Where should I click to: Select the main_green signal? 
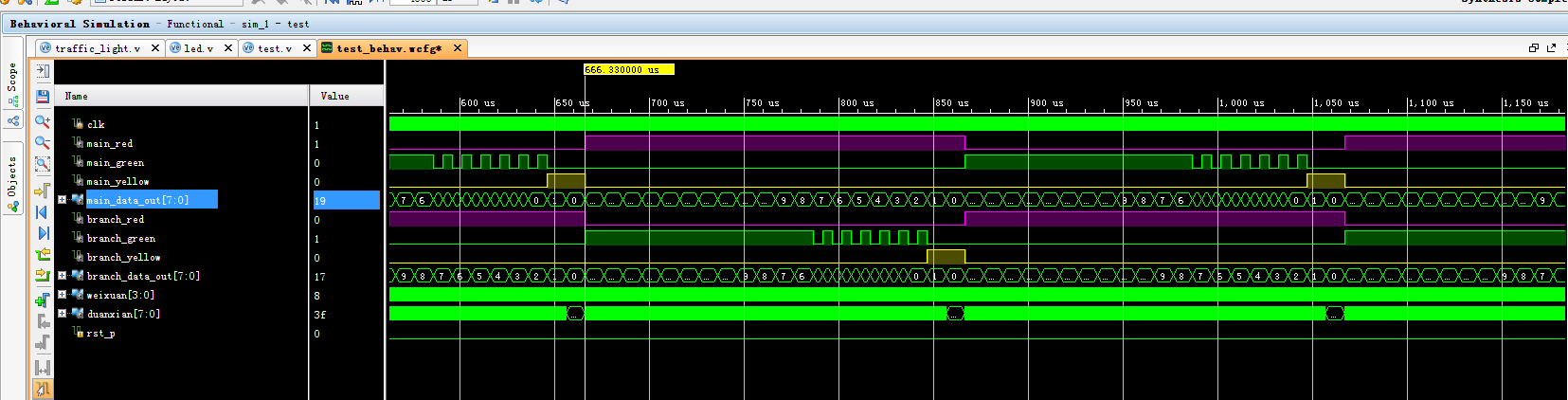116,162
